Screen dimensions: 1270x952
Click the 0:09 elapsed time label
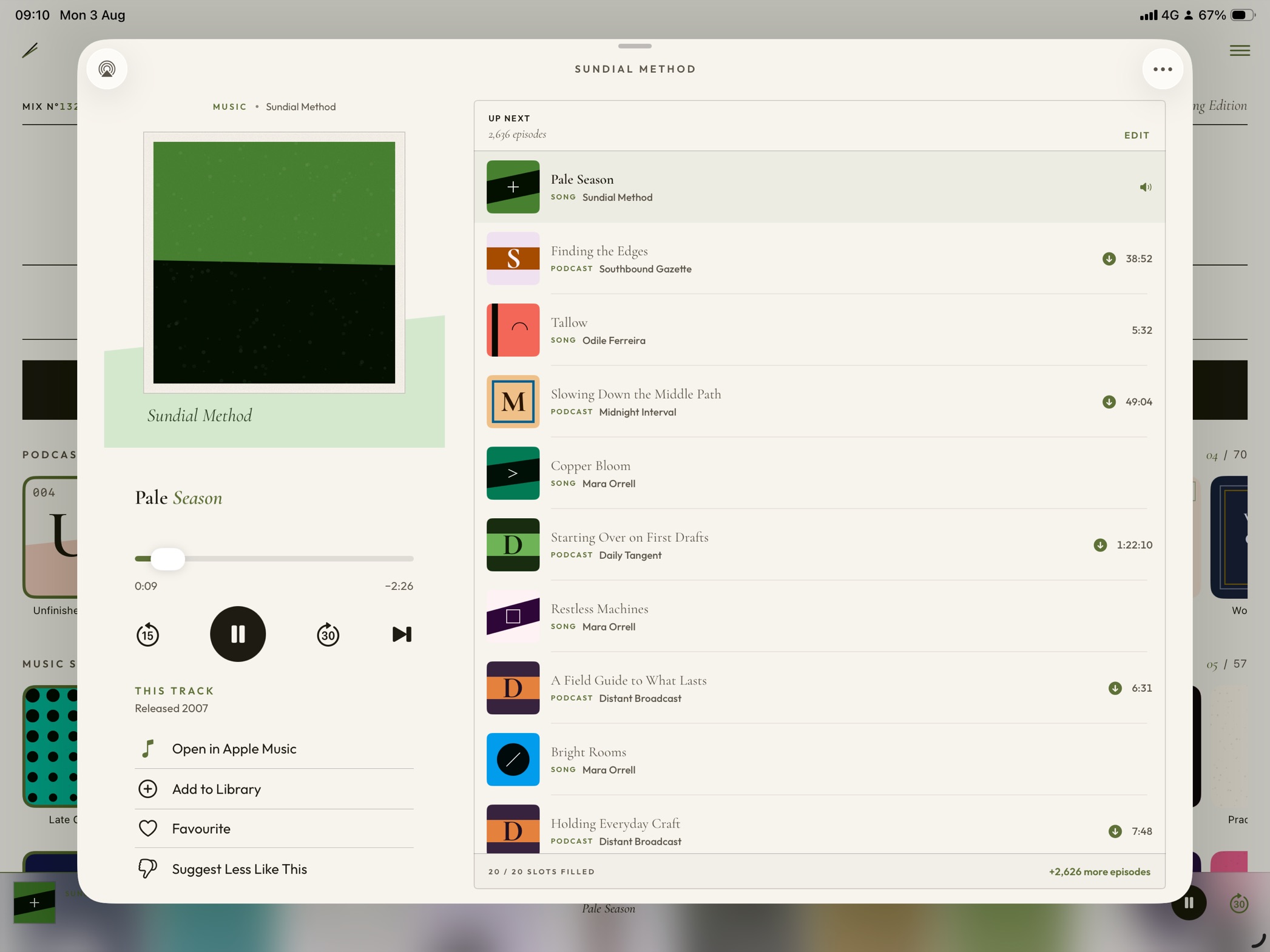[146, 586]
